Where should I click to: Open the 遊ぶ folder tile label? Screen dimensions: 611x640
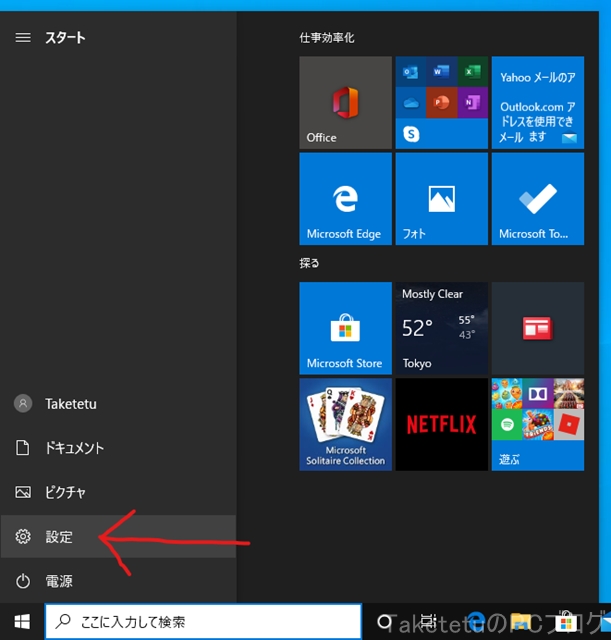coord(509,460)
